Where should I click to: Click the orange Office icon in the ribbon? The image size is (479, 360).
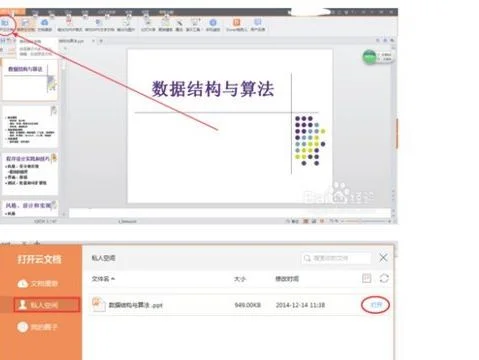[x=237, y=22]
